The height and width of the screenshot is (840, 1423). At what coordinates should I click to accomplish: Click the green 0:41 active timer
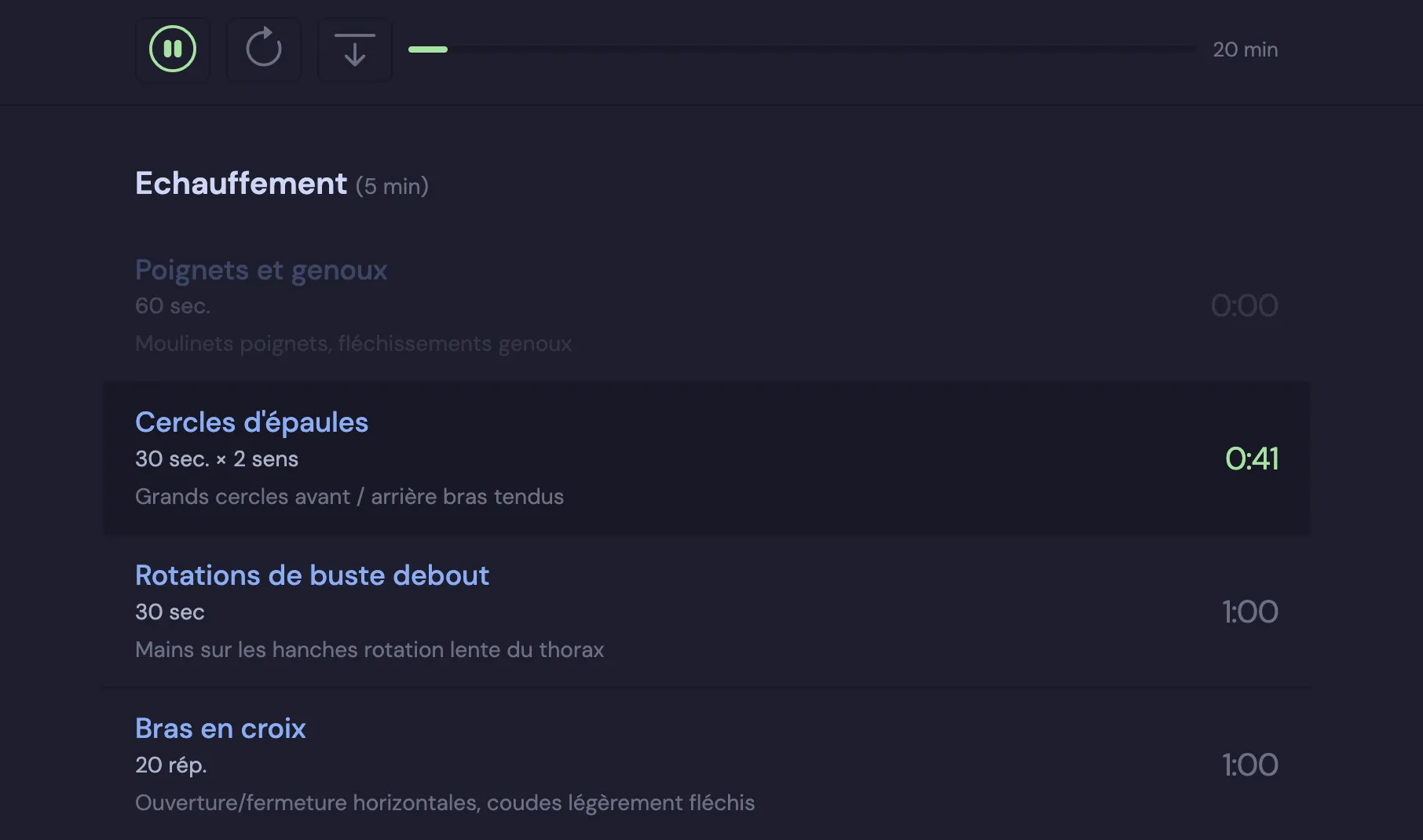(1251, 459)
